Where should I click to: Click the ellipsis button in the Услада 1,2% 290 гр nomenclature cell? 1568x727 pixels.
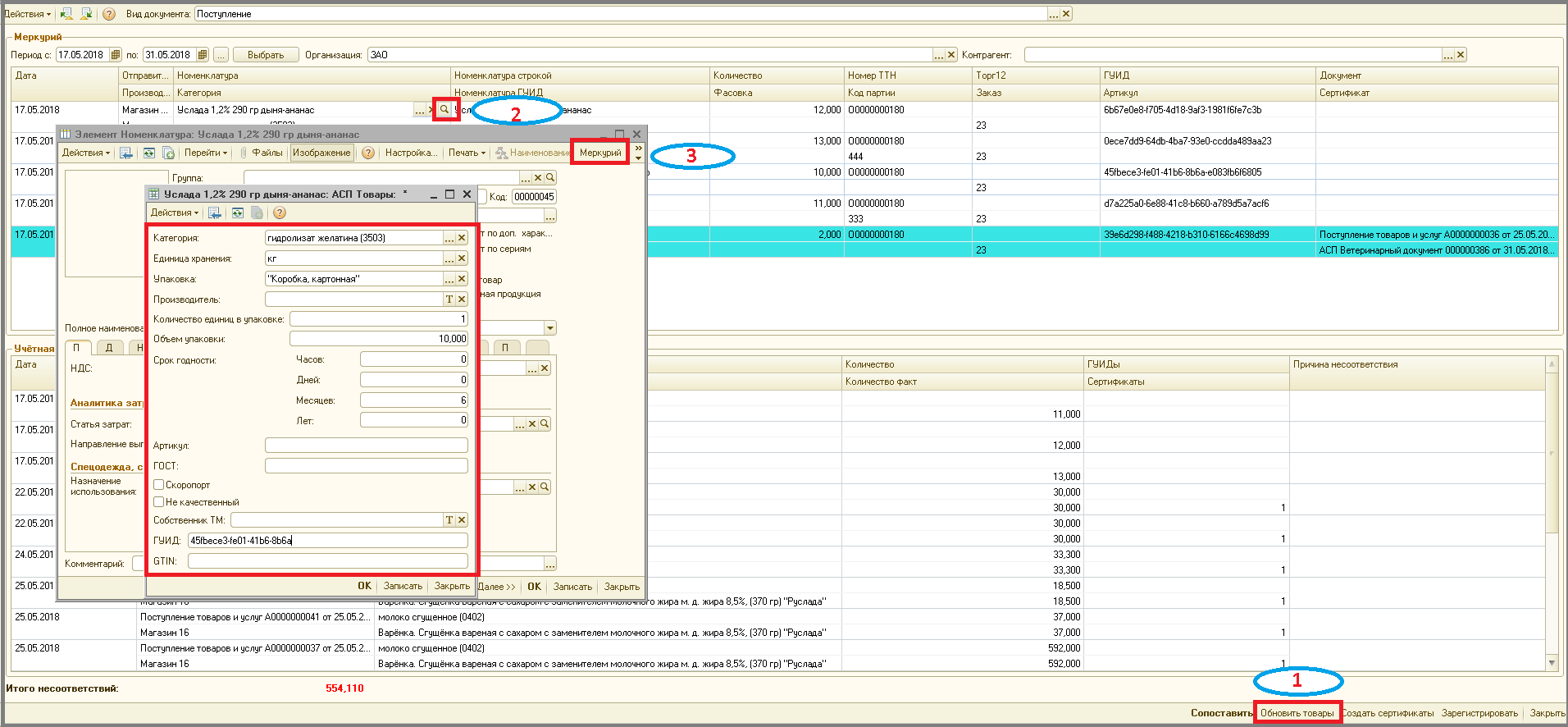coord(420,110)
